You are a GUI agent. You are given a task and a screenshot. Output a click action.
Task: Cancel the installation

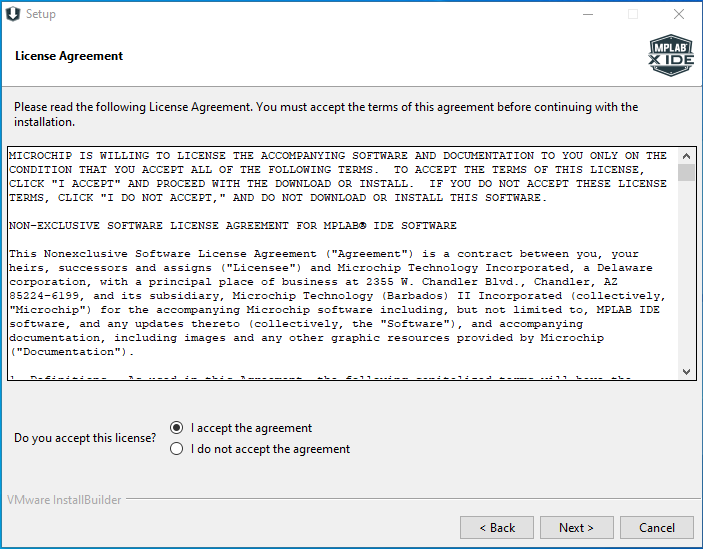pos(657,527)
